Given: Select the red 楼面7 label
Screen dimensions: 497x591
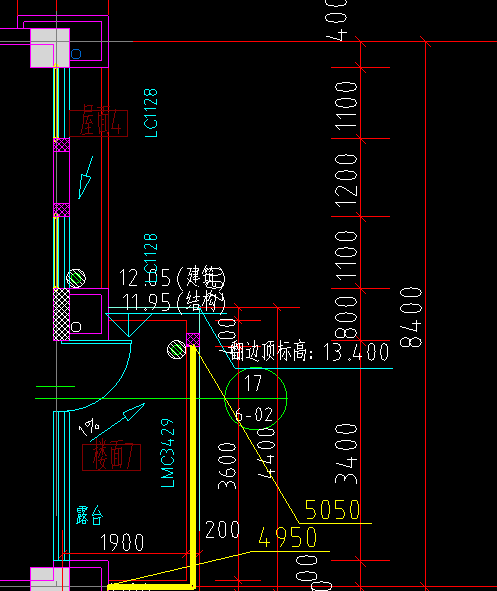Looking at the screenshot, I should pyautogui.click(x=112, y=457).
